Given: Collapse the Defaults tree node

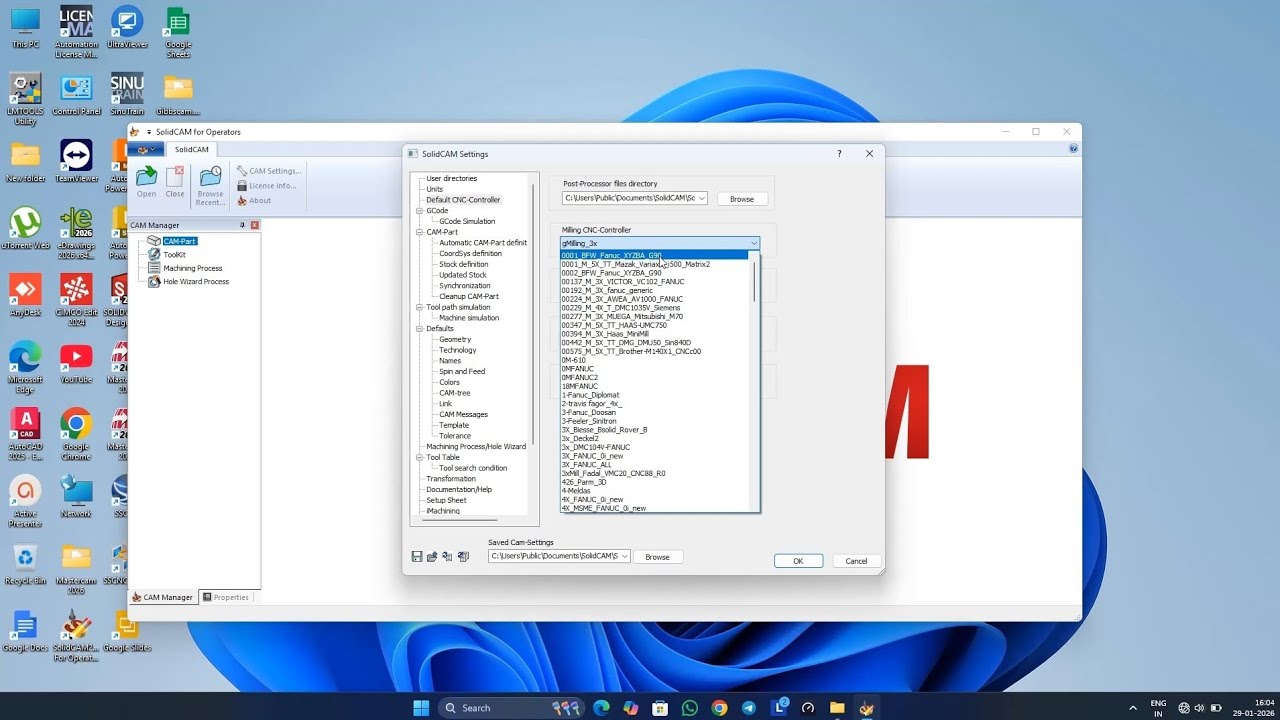Looking at the screenshot, I should tap(419, 328).
